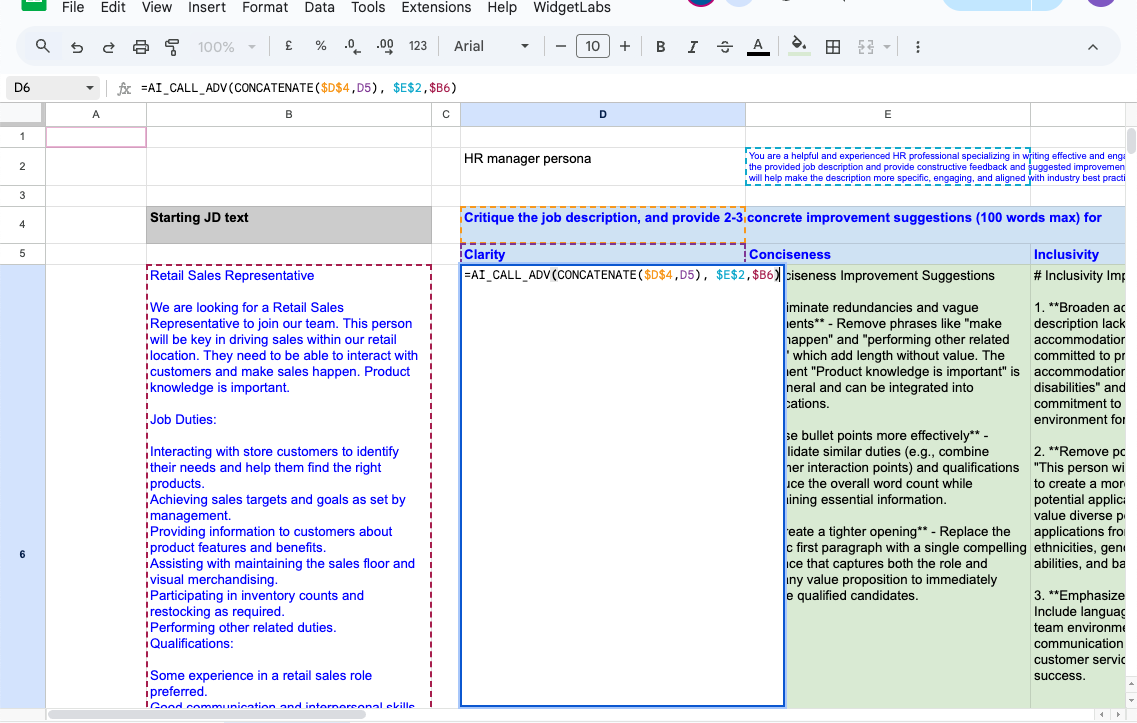The image size is (1137, 723).
Task: Open the name box dropdown for D6
Action: (x=90, y=88)
